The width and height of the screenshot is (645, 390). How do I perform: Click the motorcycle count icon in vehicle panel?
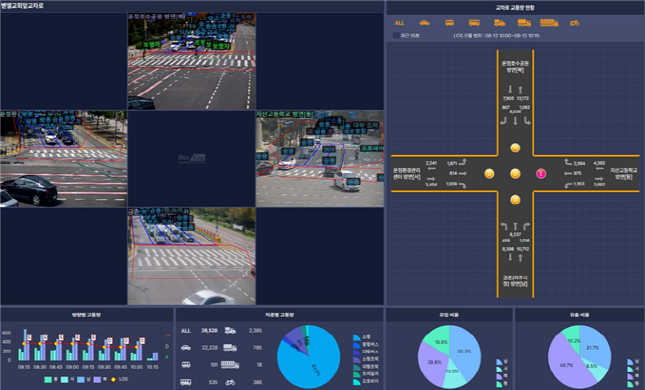[230, 382]
